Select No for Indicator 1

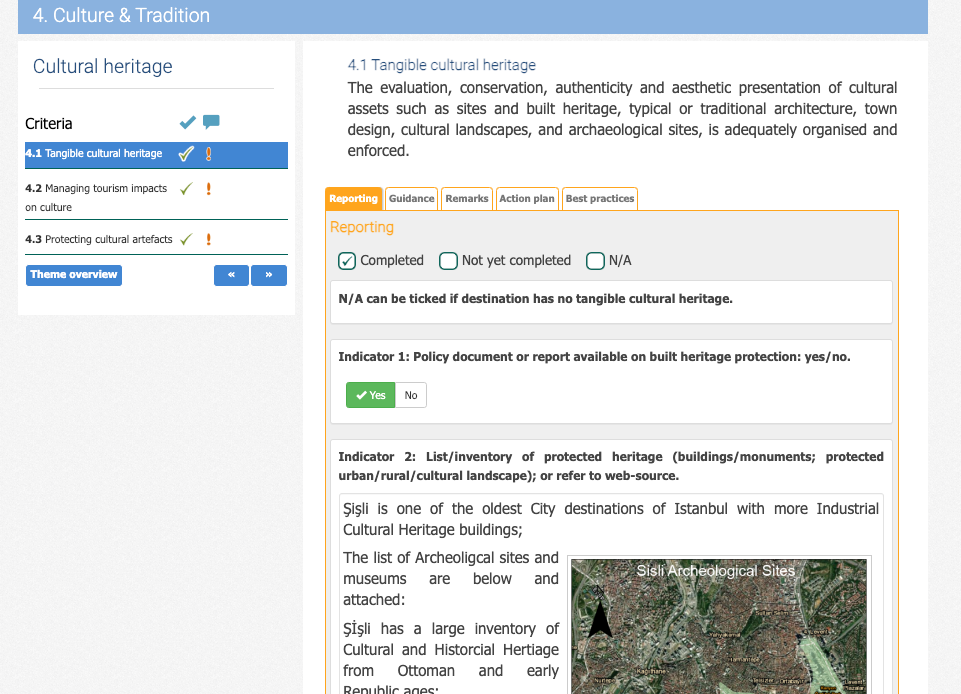tap(411, 395)
